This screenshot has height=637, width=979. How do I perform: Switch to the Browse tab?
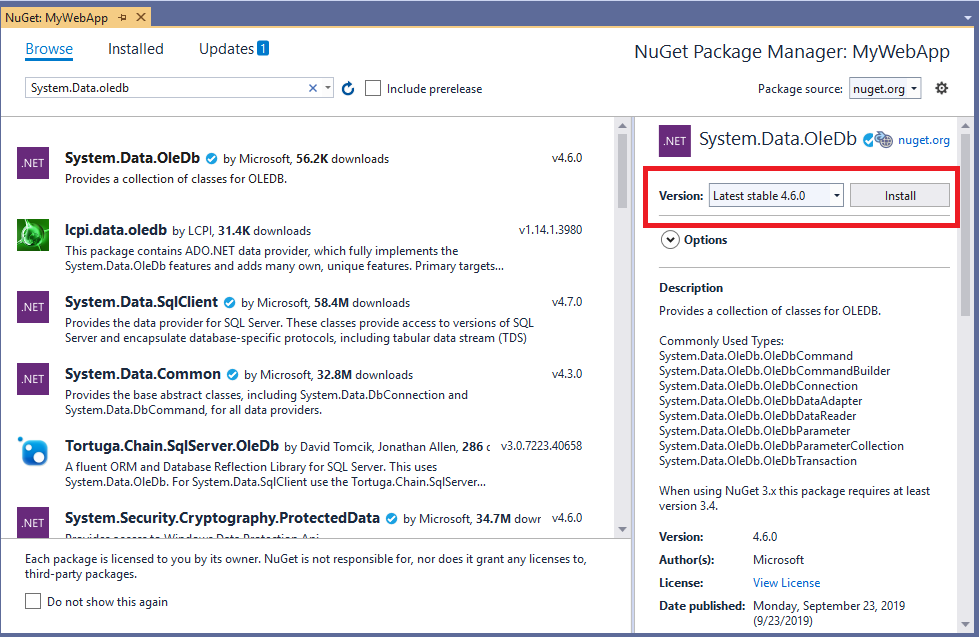49,49
